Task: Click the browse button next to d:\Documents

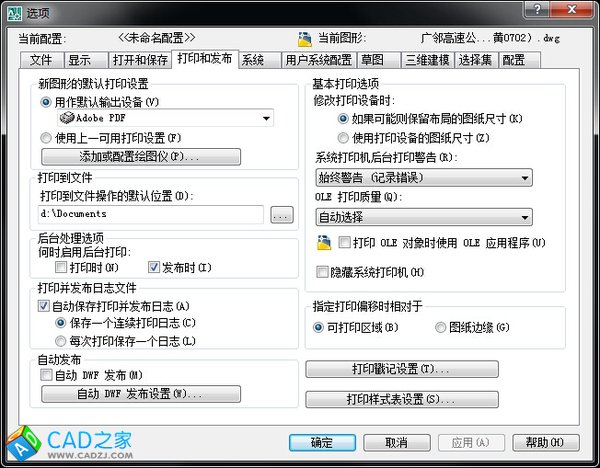Action: (x=281, y=214)
